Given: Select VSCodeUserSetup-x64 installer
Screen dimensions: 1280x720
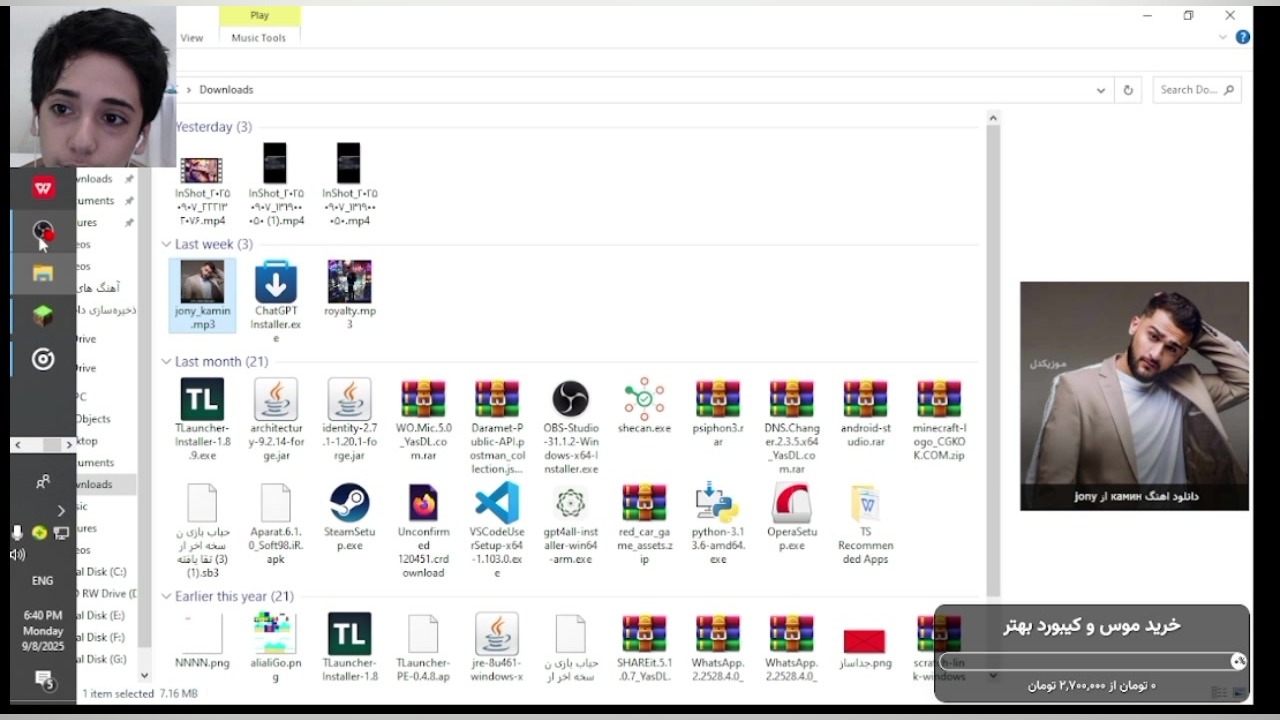Looking at the screenshot, I should click(497, 530).
